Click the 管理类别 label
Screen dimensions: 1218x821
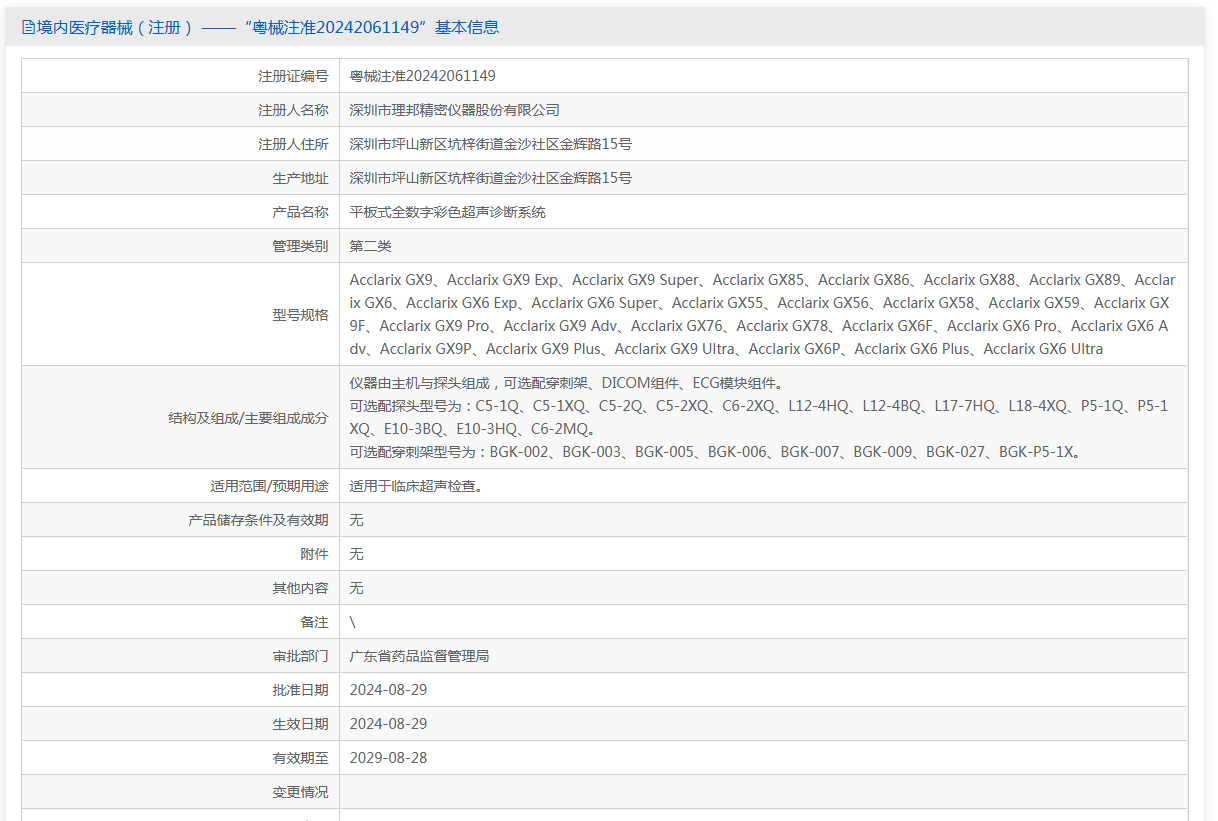coord(300,246)
